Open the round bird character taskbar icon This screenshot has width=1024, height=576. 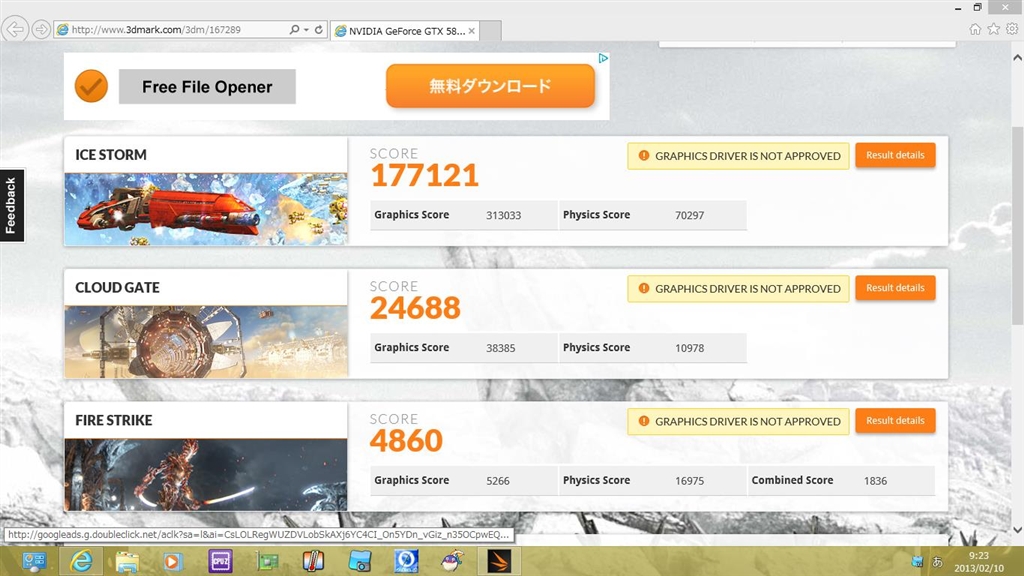tap(452, 561)
